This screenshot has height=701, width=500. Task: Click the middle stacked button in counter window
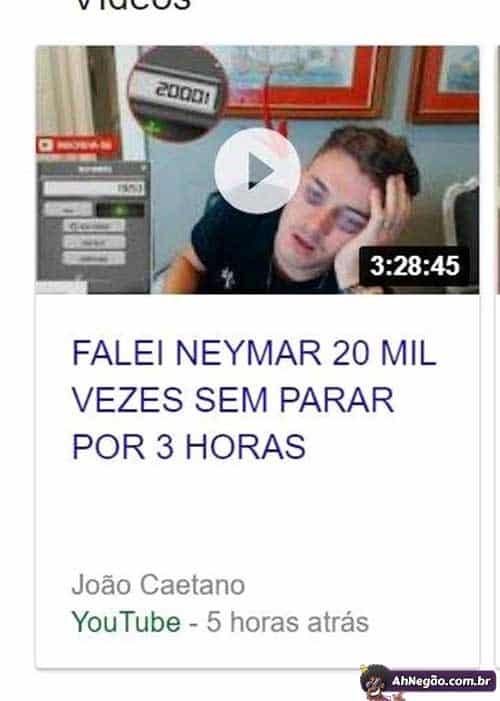pyautogui.click(x=94, y=243)
